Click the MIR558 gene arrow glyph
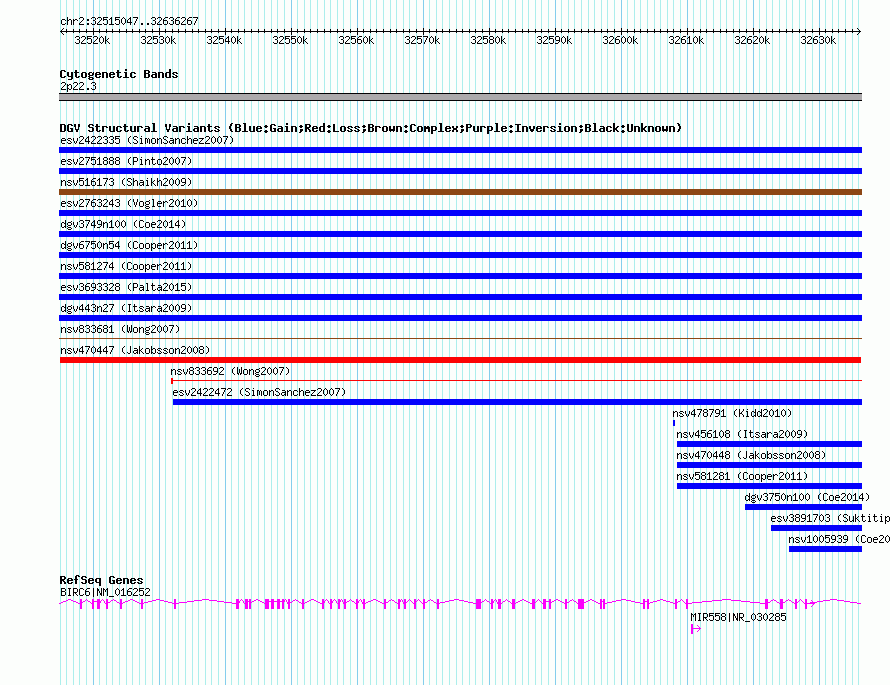The height and width of the screenshot is (685, 890). pos(695,629)
